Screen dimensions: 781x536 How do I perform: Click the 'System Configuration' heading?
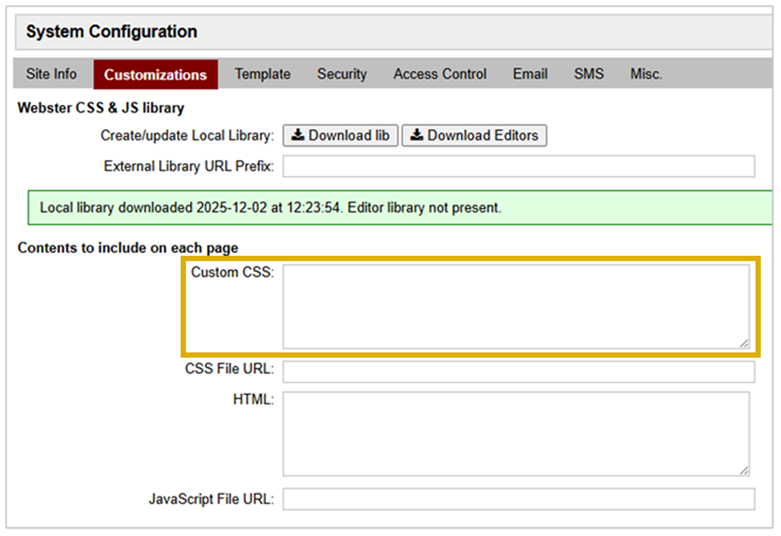pos(112,32)
